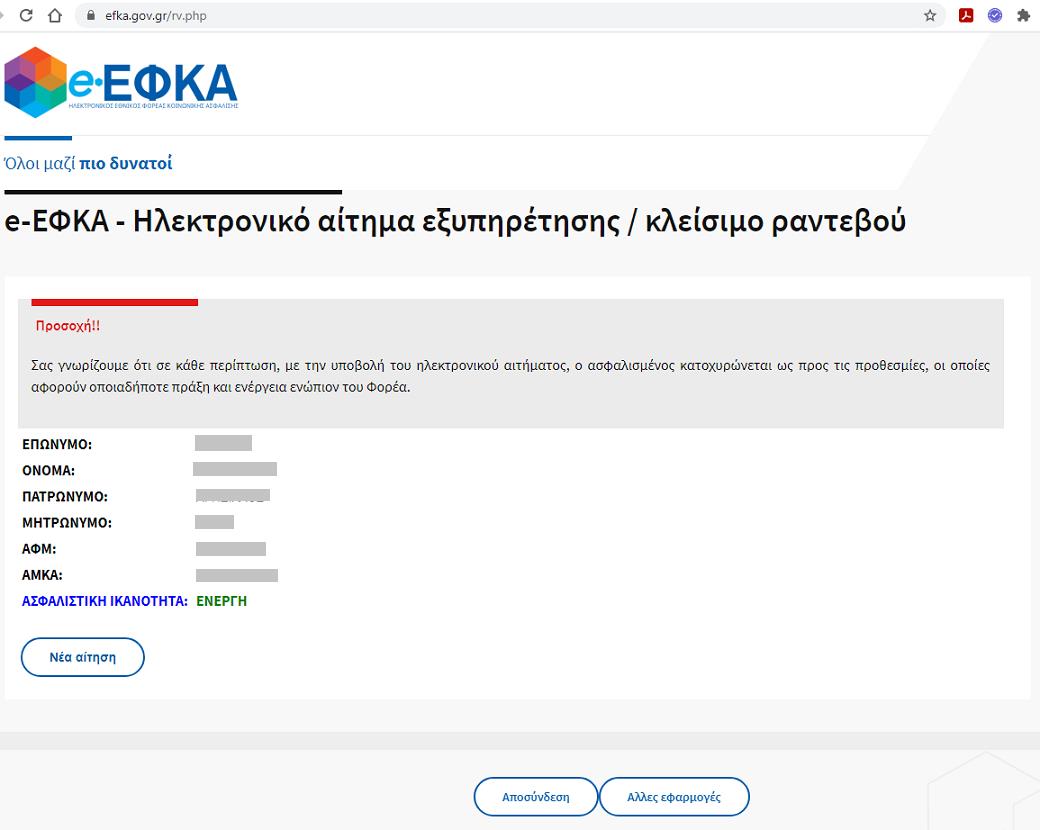Viewport: 1040px width, 830px height.
Task: Click the browser home icon
Action: pyautogui.click(x=55, y=16)
